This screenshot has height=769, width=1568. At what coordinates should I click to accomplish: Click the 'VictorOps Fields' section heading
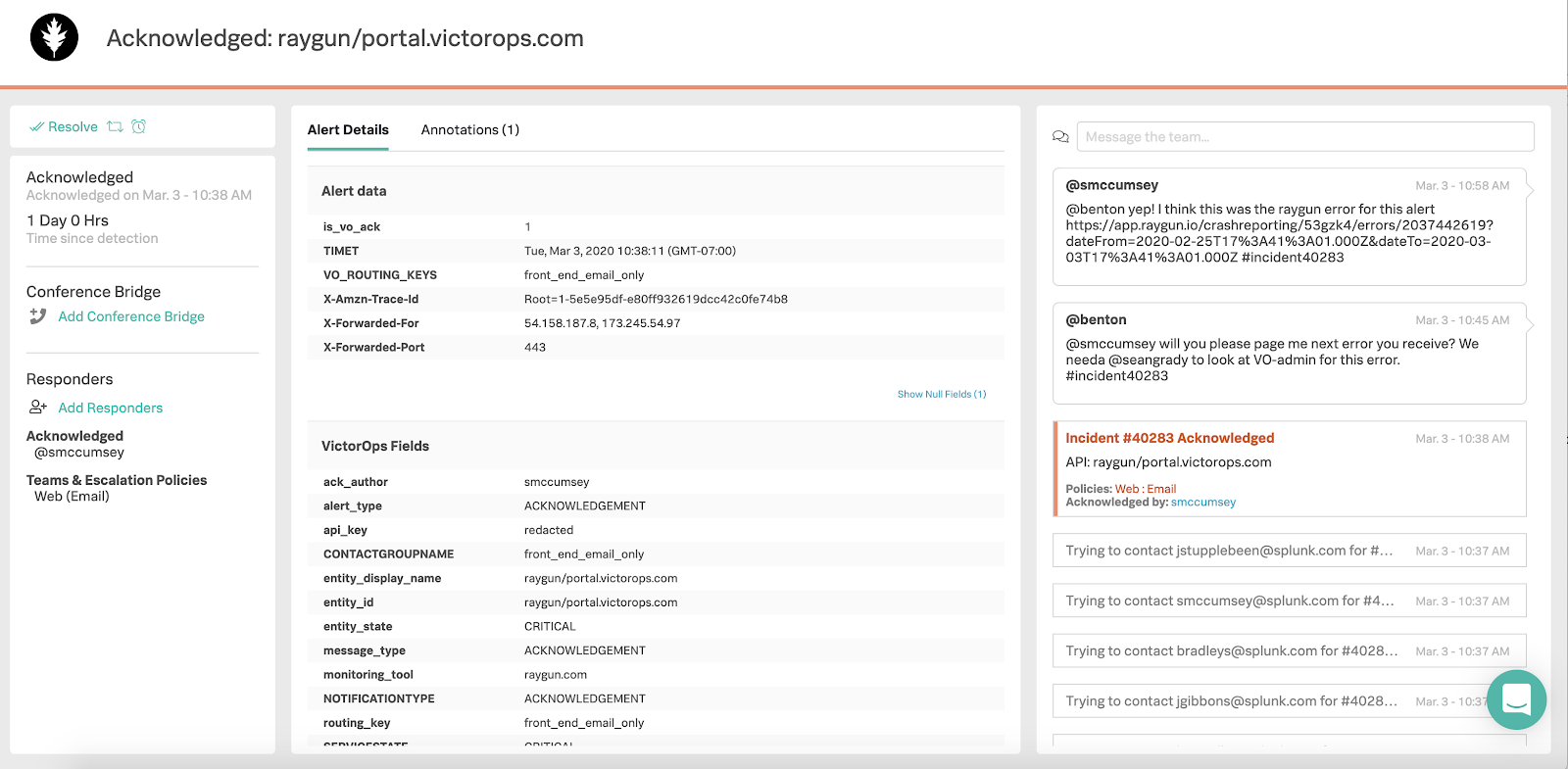(x=375, y=446)
